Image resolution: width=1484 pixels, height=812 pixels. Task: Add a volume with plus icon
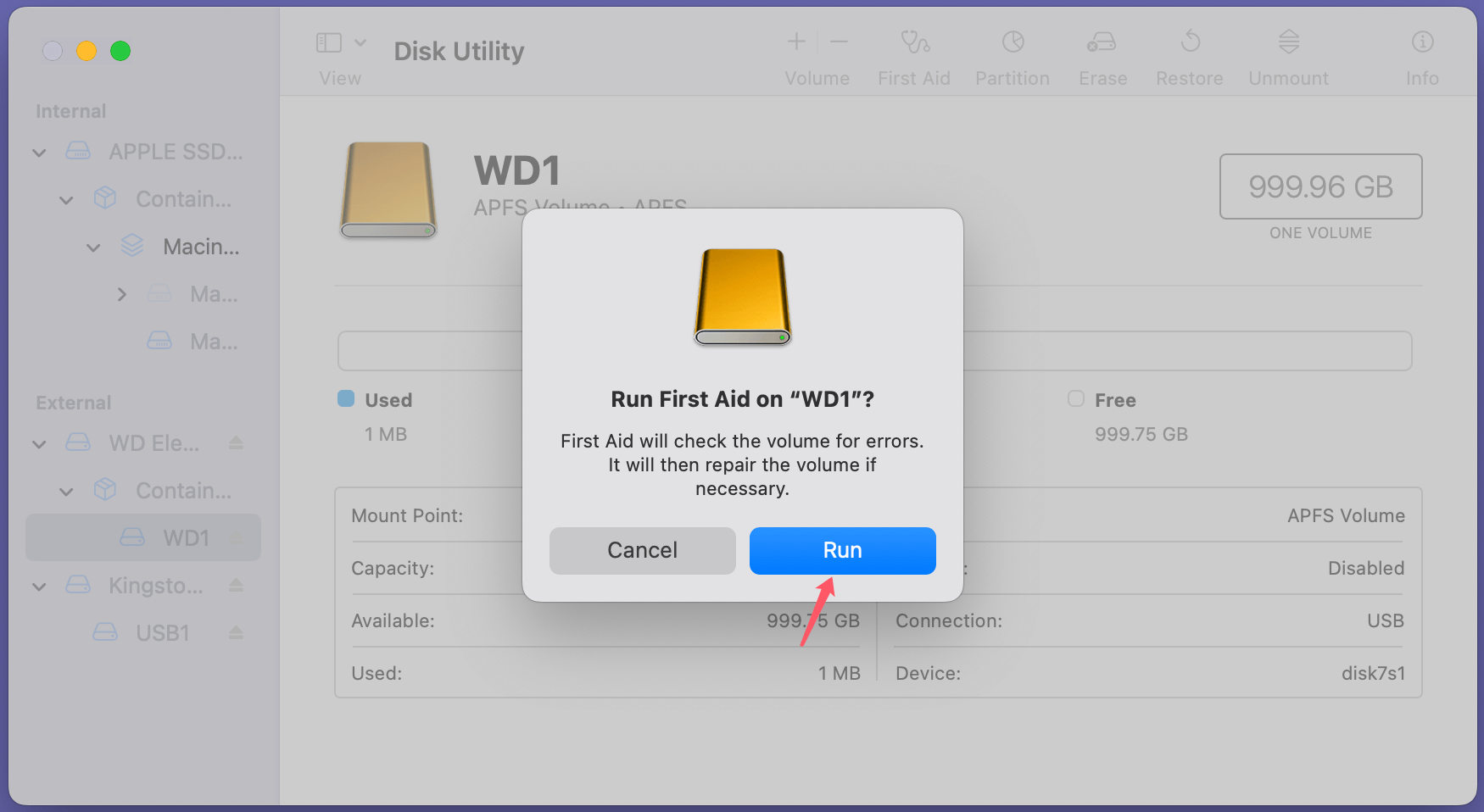(796, 42)
